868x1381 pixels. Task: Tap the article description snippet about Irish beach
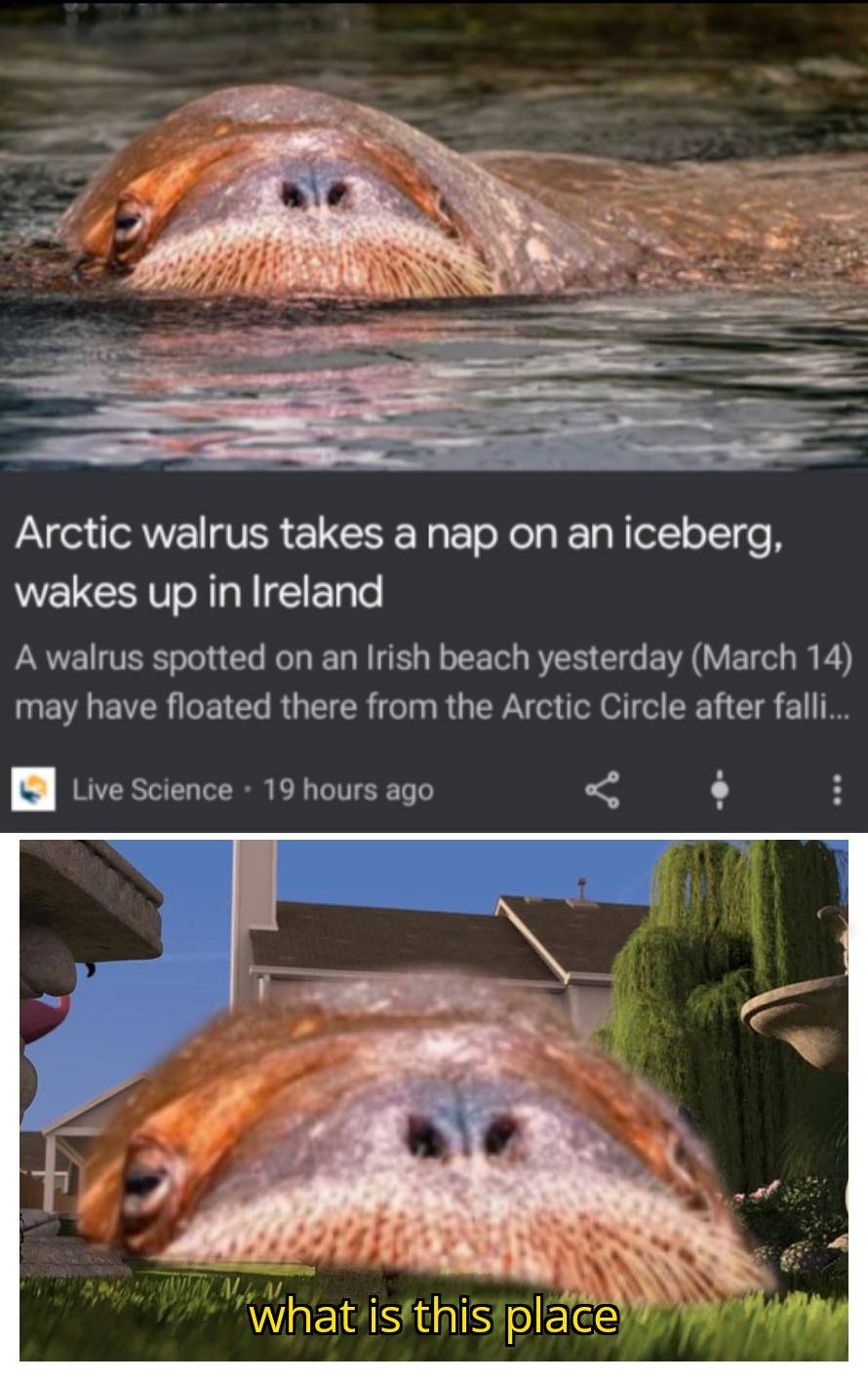coord(433,682)
